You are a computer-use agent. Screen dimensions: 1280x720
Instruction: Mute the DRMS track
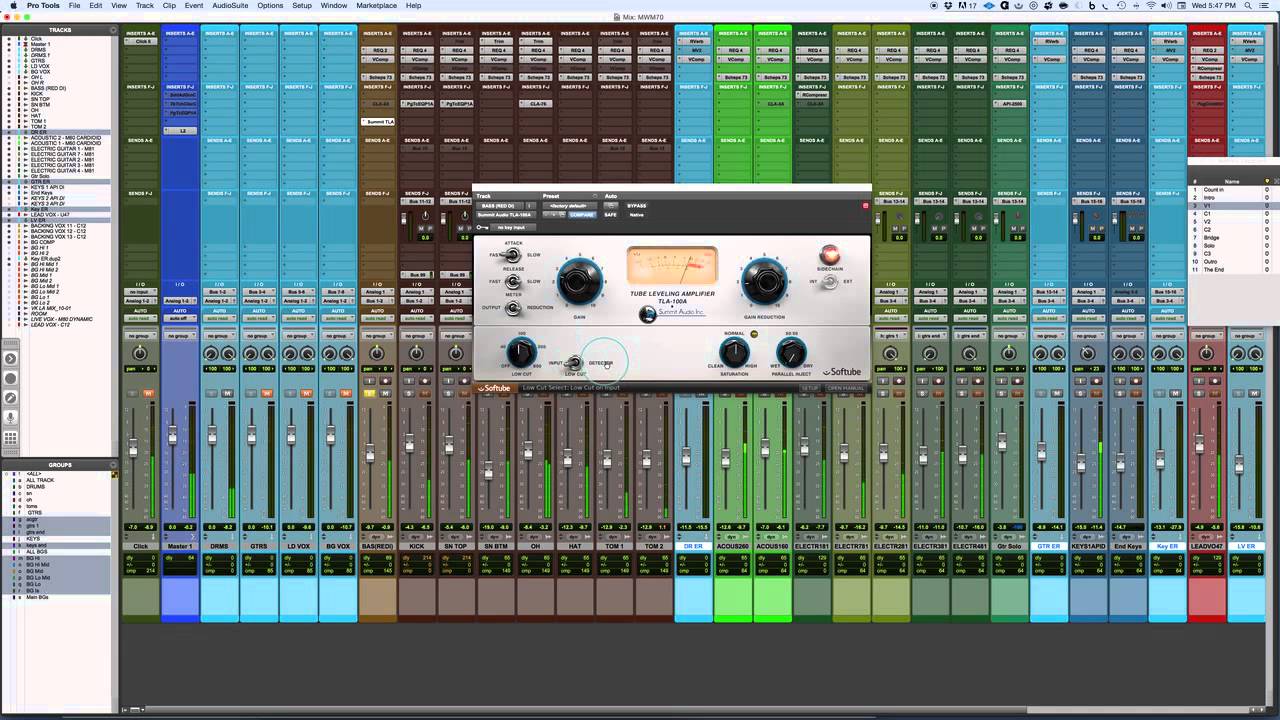pos(227,393)
